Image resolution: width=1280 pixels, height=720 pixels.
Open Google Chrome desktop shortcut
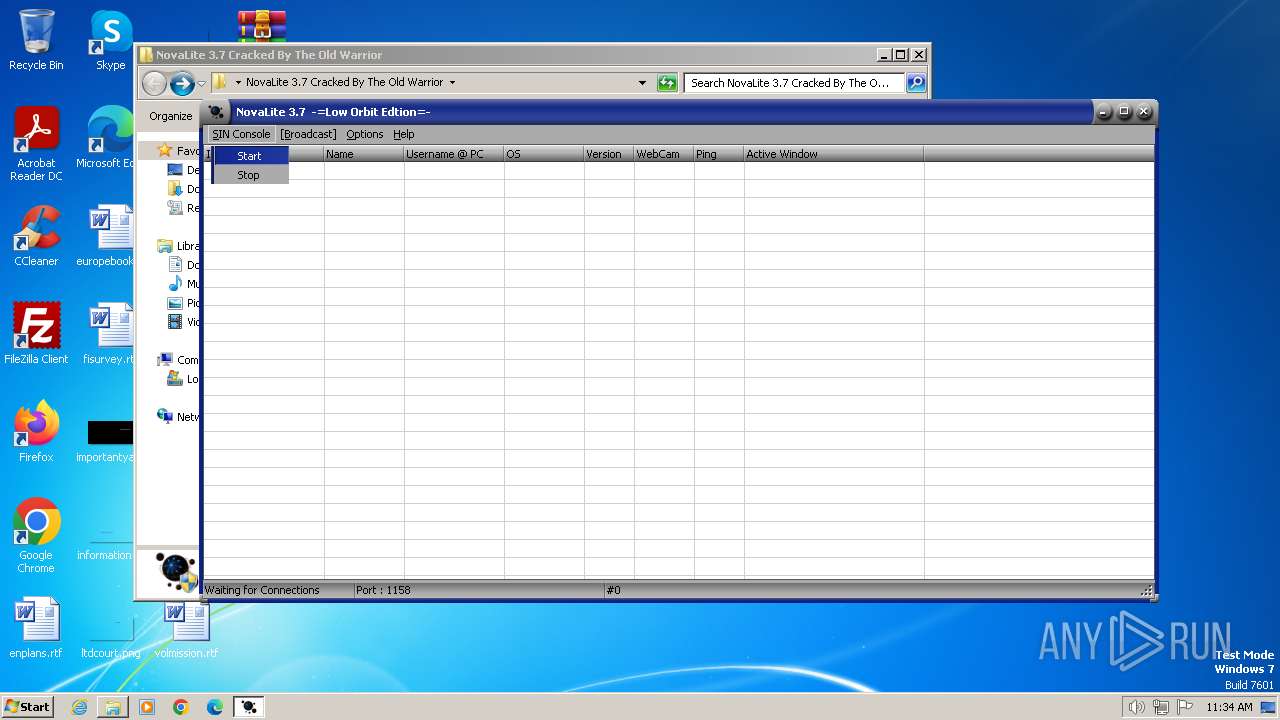point(36,536)
